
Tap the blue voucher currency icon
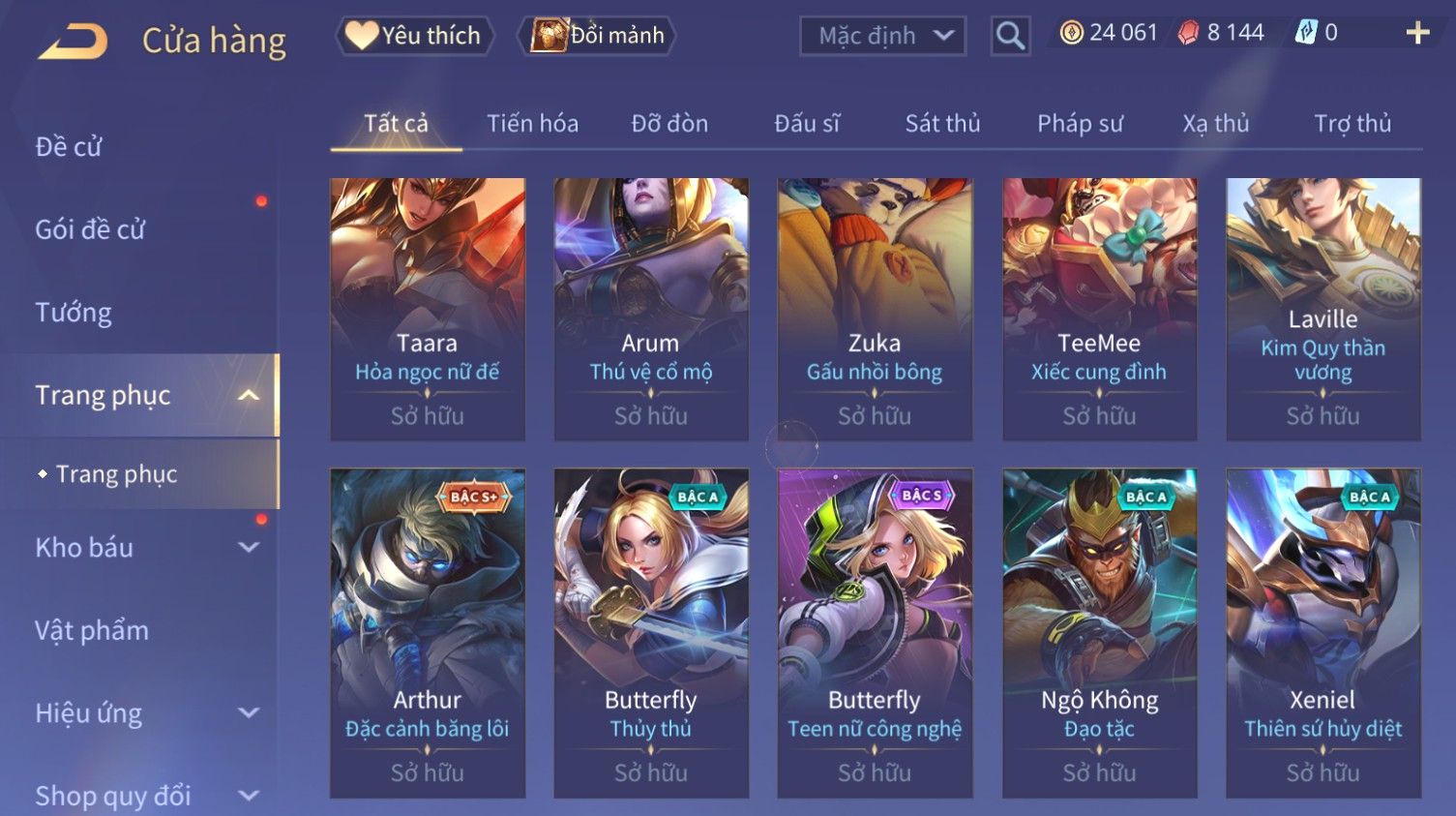(x=1306, y=33)
